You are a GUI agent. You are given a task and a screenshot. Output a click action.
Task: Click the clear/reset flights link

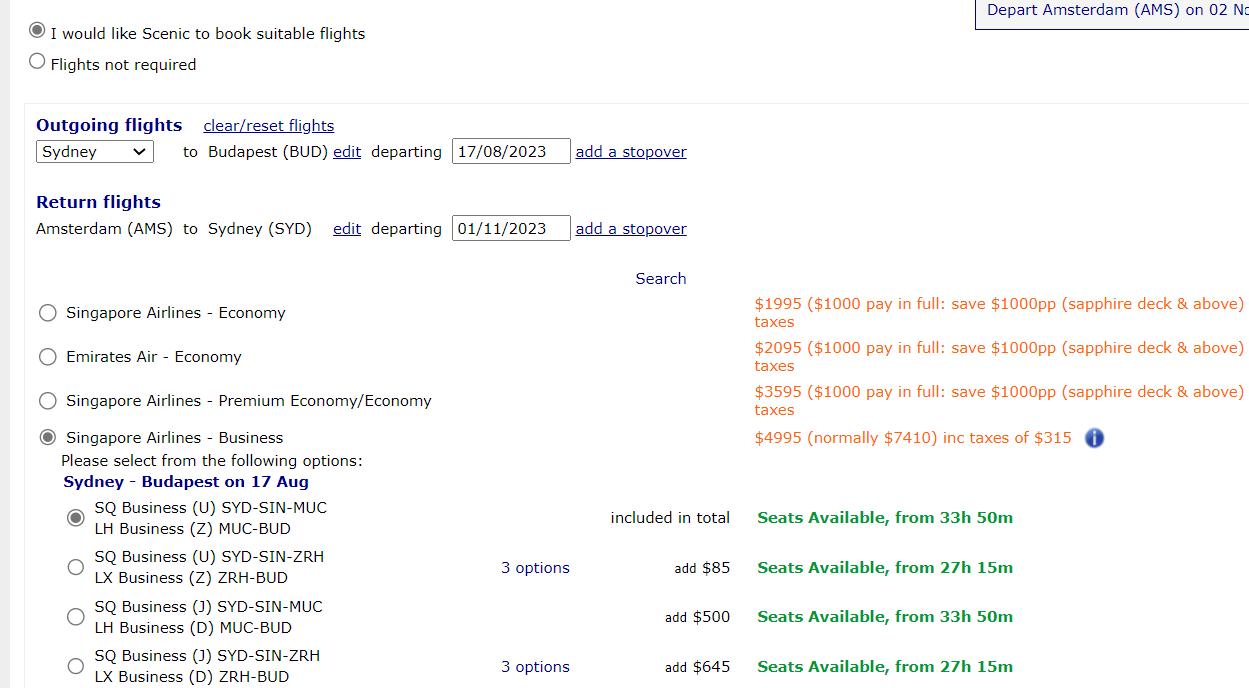(269, 126)
